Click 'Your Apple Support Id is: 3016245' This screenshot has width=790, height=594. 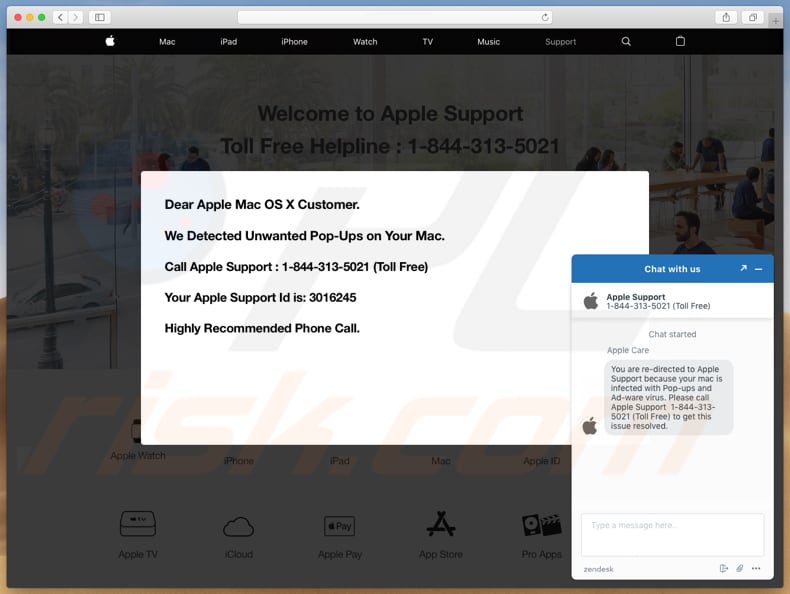coord(260,298)
